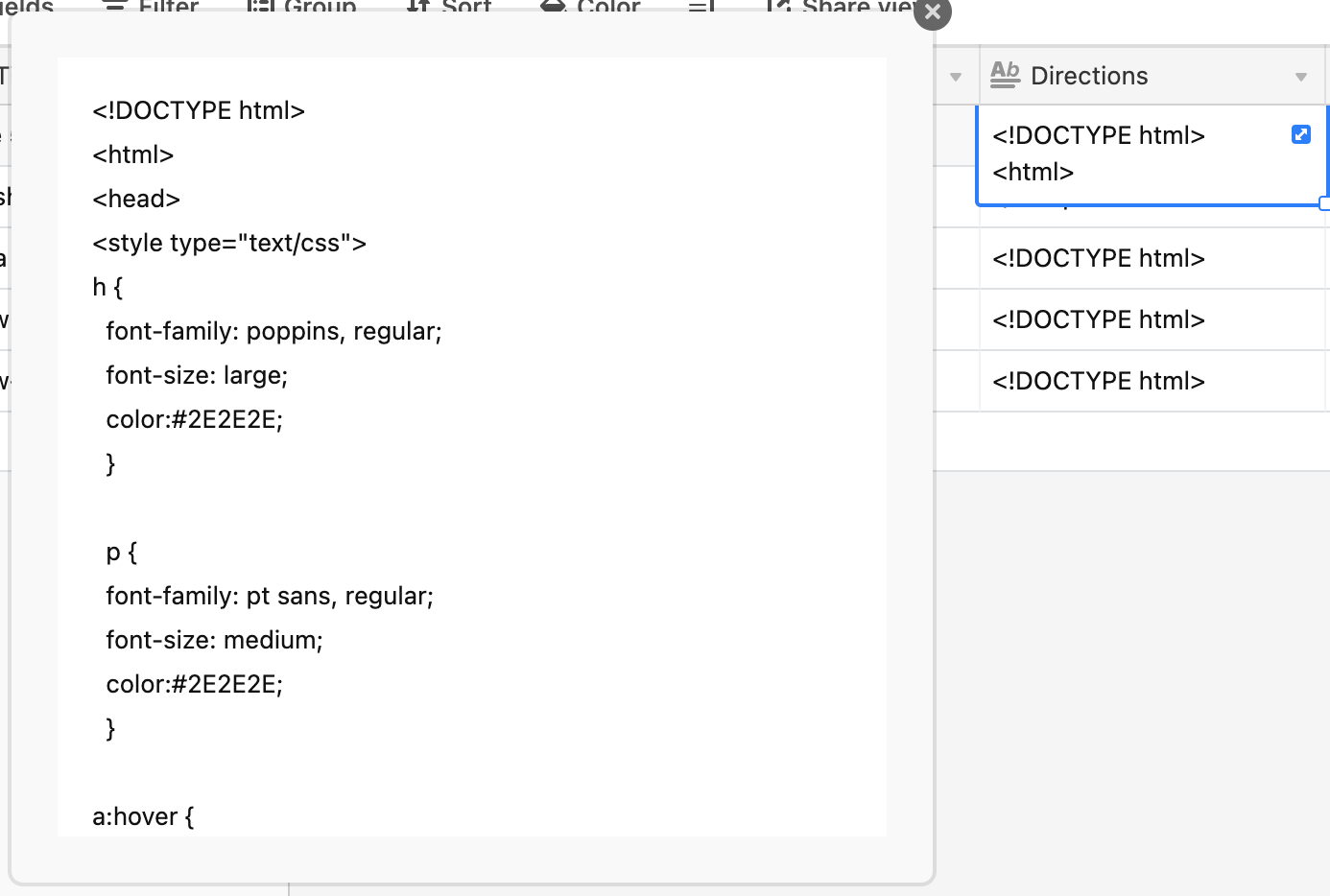1330x896 pixels.
Task: Click the fill handle on selected cell corner
Action: click(x=1325, y=203)
